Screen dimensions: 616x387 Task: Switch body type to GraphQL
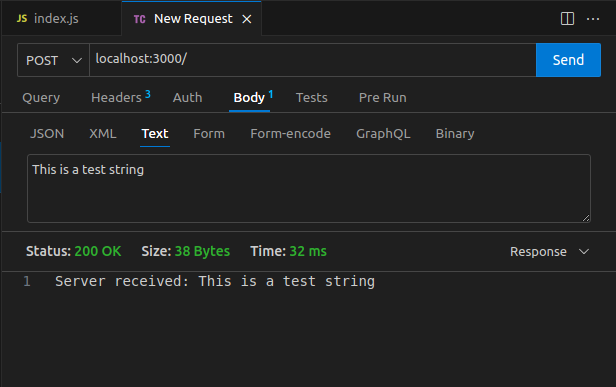point(383,134)
